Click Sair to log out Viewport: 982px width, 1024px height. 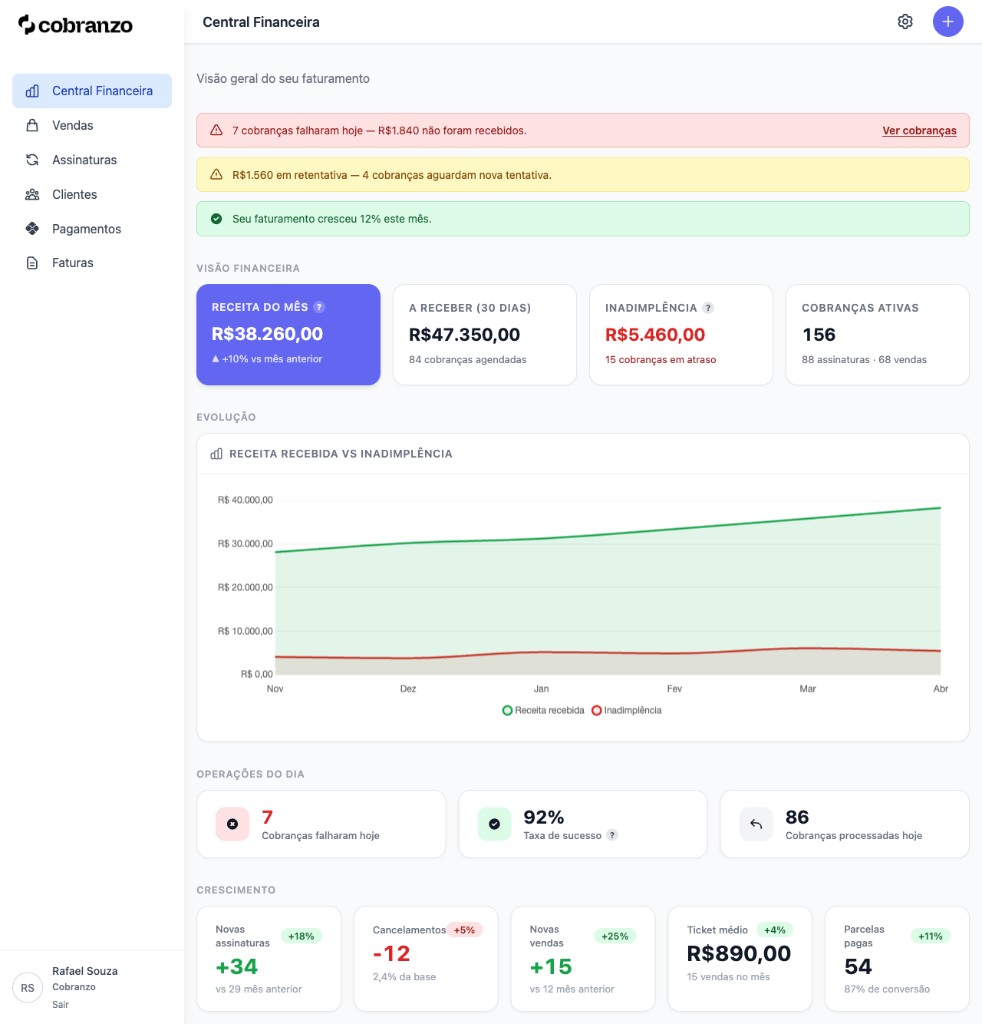(61, 1004)
